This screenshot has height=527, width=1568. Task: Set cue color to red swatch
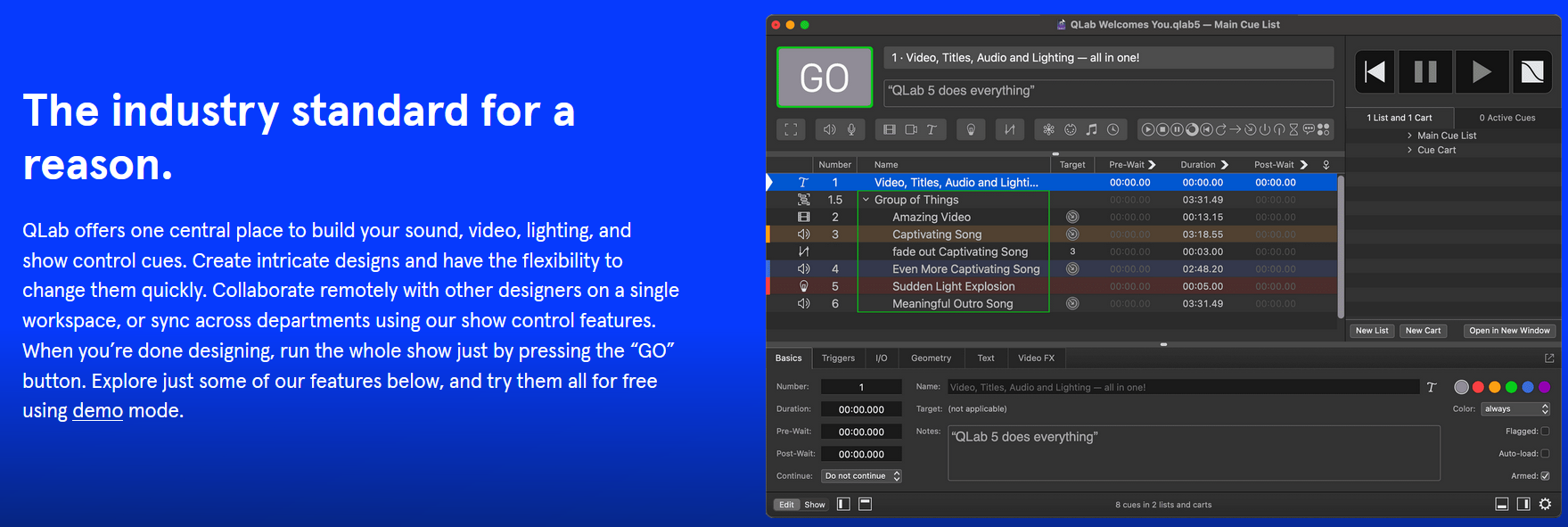[1478, 387]
